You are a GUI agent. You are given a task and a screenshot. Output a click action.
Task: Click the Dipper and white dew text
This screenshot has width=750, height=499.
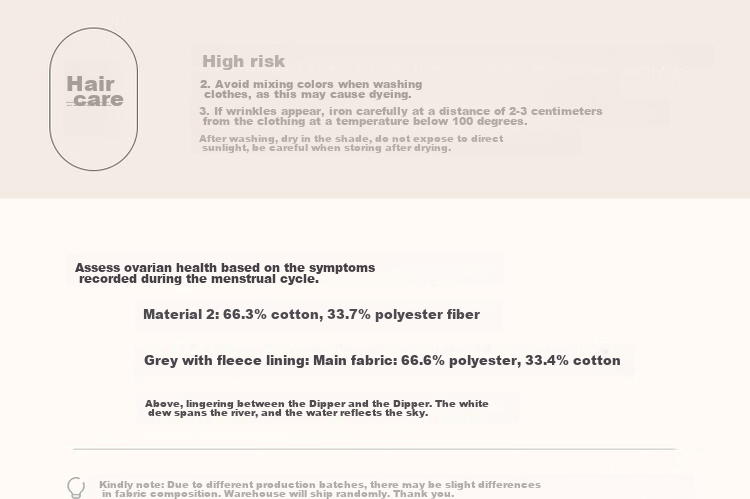click(x=317, y=408)
